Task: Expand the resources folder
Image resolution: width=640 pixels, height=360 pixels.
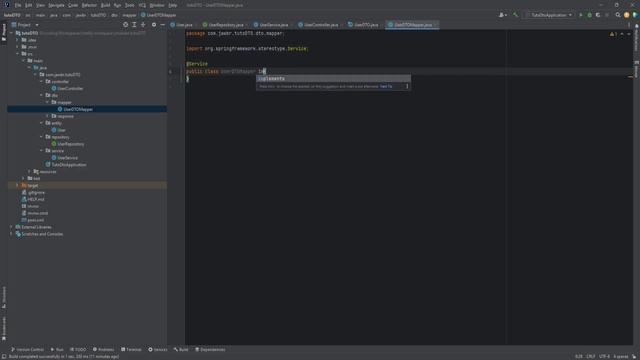Action: [29, 172]
